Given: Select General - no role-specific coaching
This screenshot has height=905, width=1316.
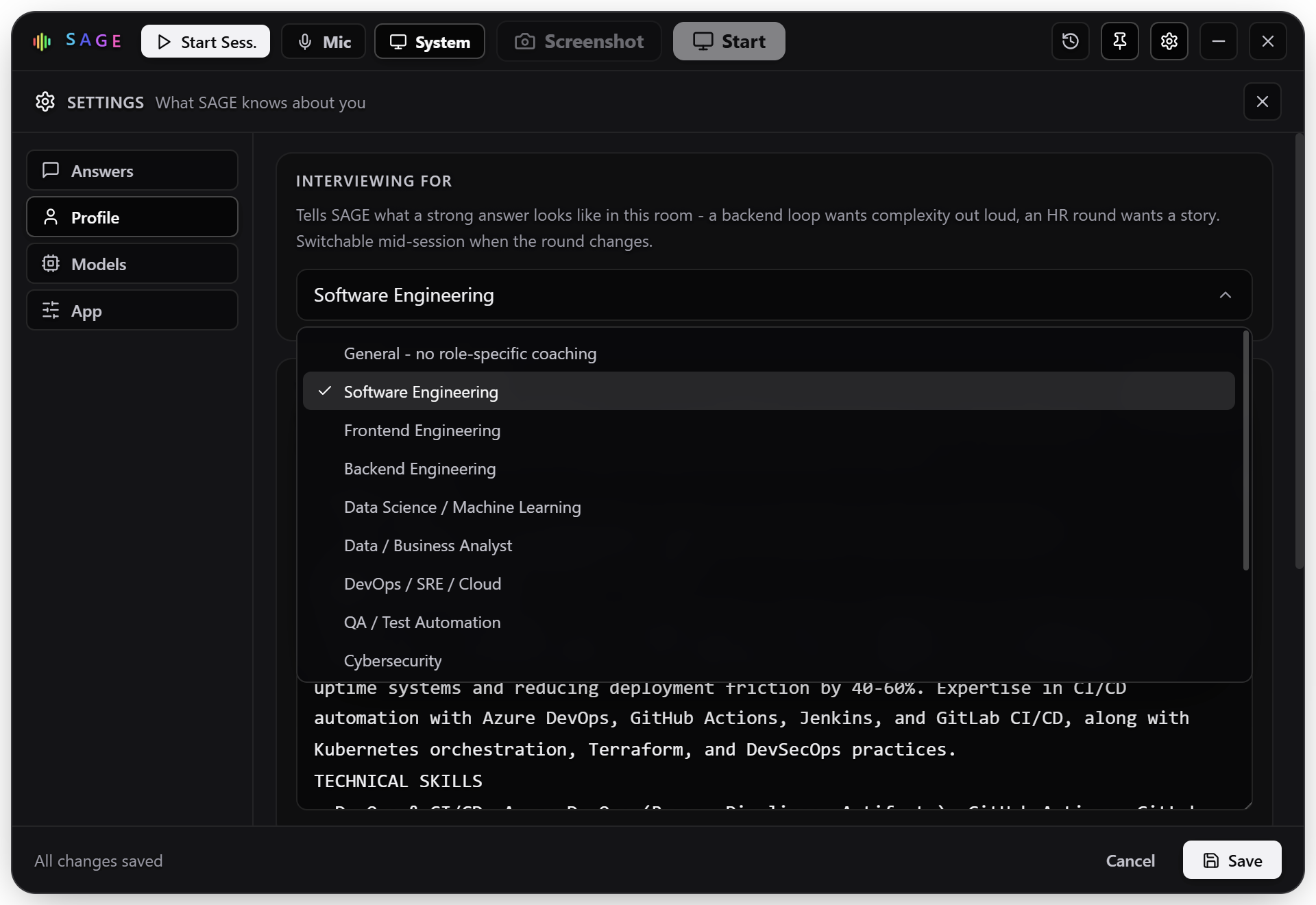Looking at the screenshot, I should coord(769,353).
